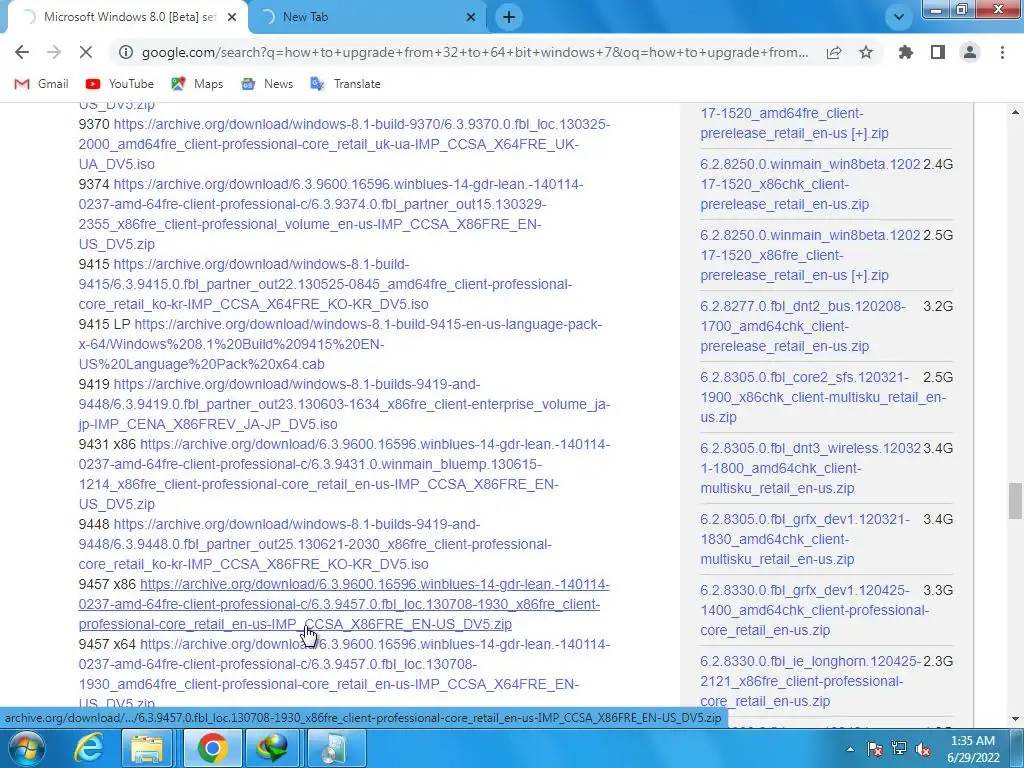Open the 9374 x86fre volume zip link

[330, 214]
